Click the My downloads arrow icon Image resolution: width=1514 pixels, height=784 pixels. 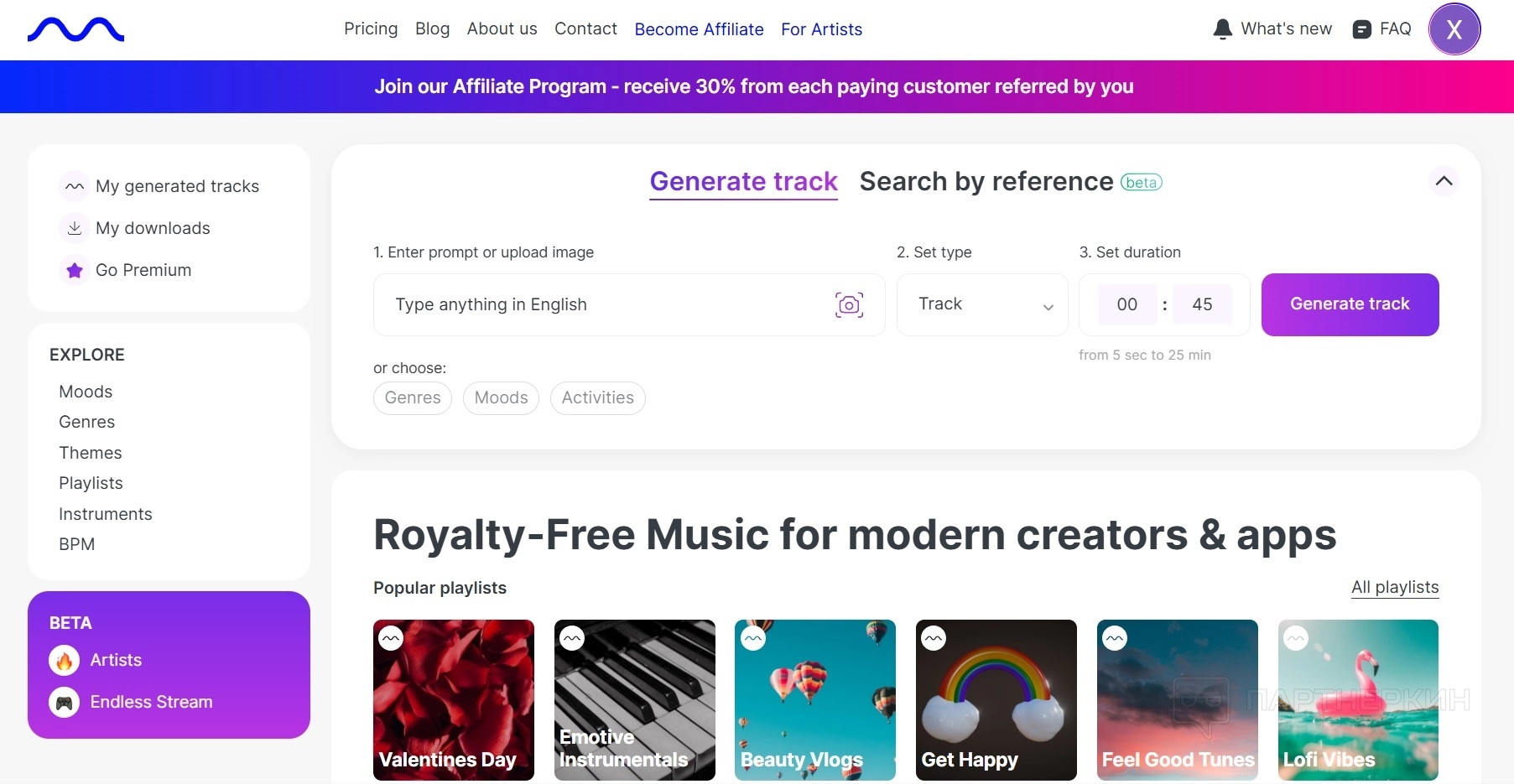point(75,228)
